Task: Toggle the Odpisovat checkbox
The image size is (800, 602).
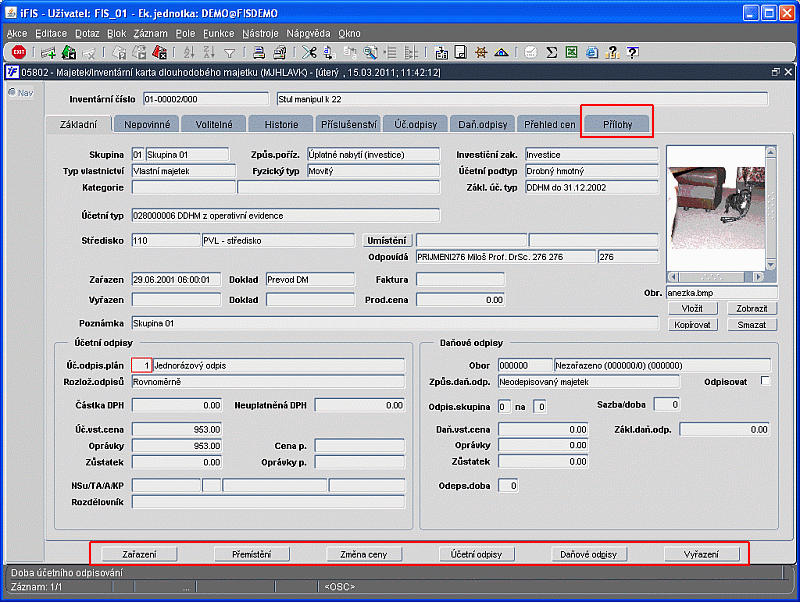Action: point(765,381)
